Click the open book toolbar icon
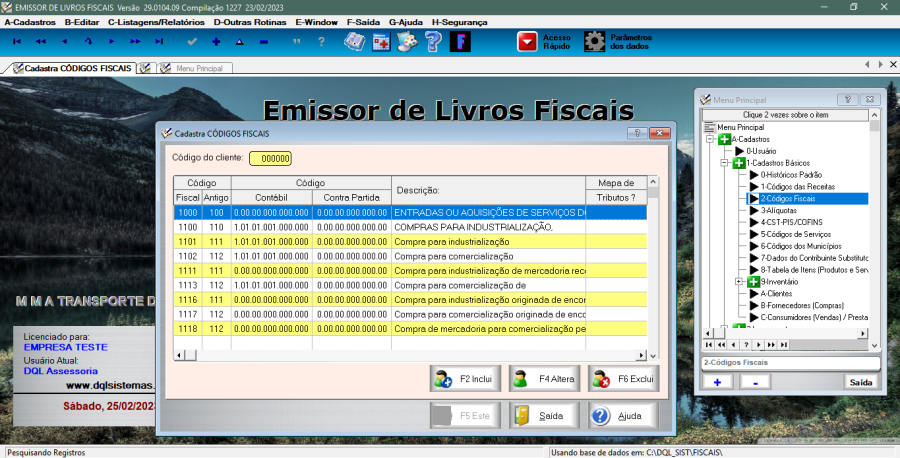 [354, 41]
